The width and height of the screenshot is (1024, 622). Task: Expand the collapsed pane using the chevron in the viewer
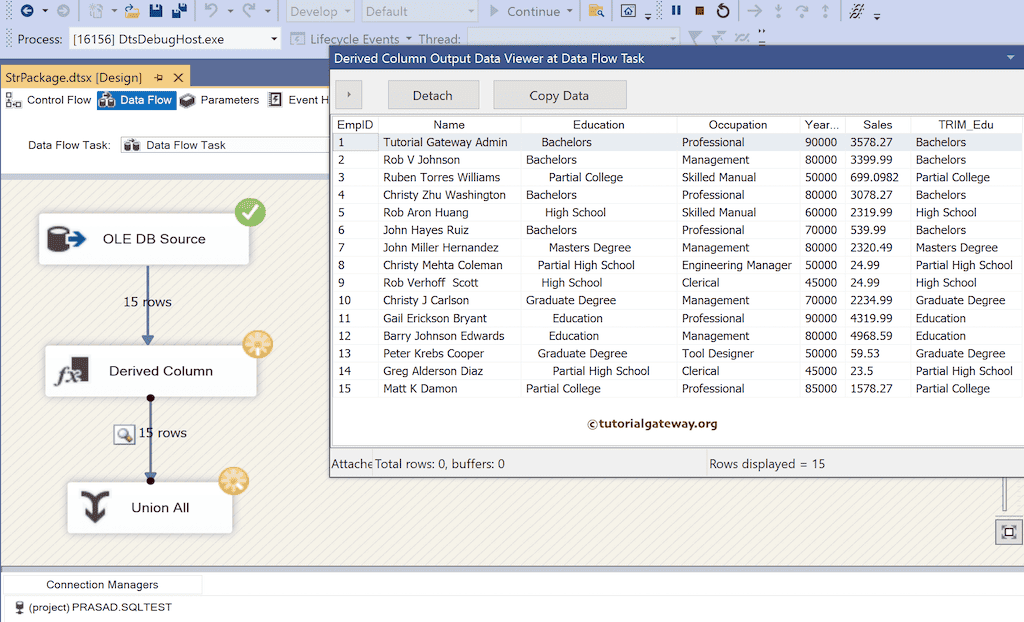coord(349,95)
